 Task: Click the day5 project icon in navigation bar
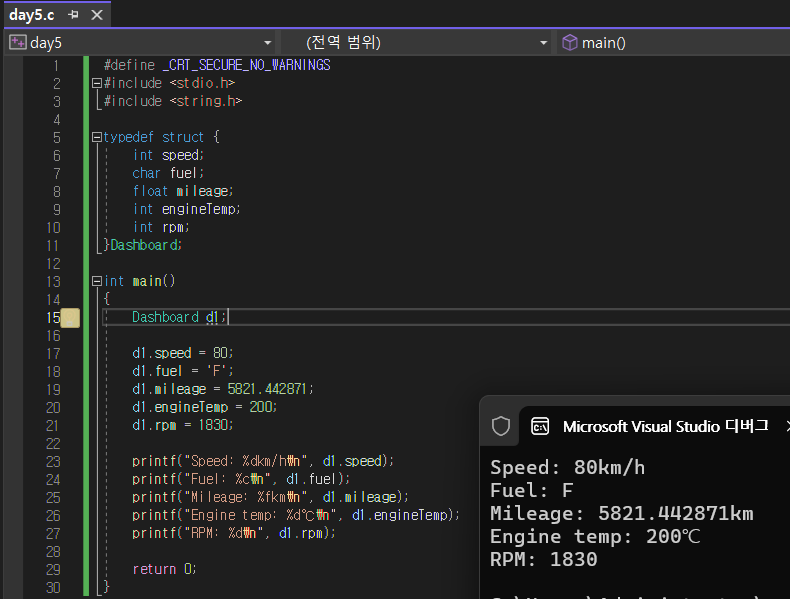tap(18, 43)
